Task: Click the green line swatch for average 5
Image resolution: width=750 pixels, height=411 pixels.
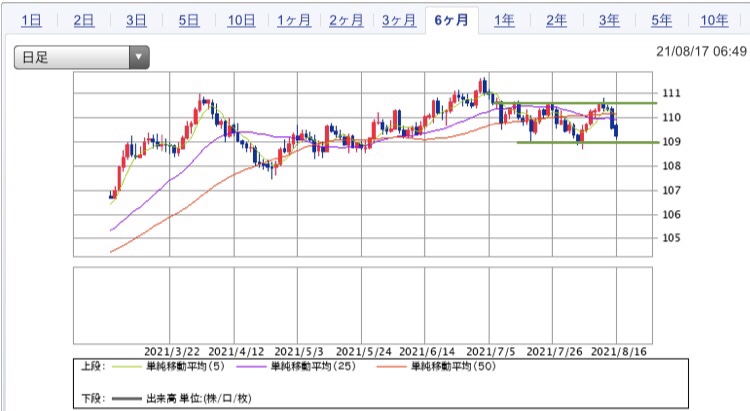Action: 127,367
